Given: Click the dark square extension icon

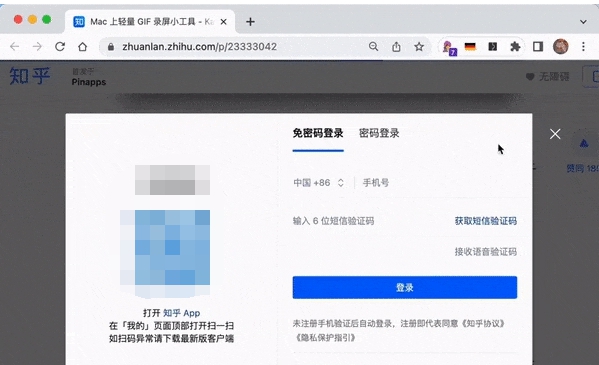Looking at the screenshot, I should [x=492, y=47].
